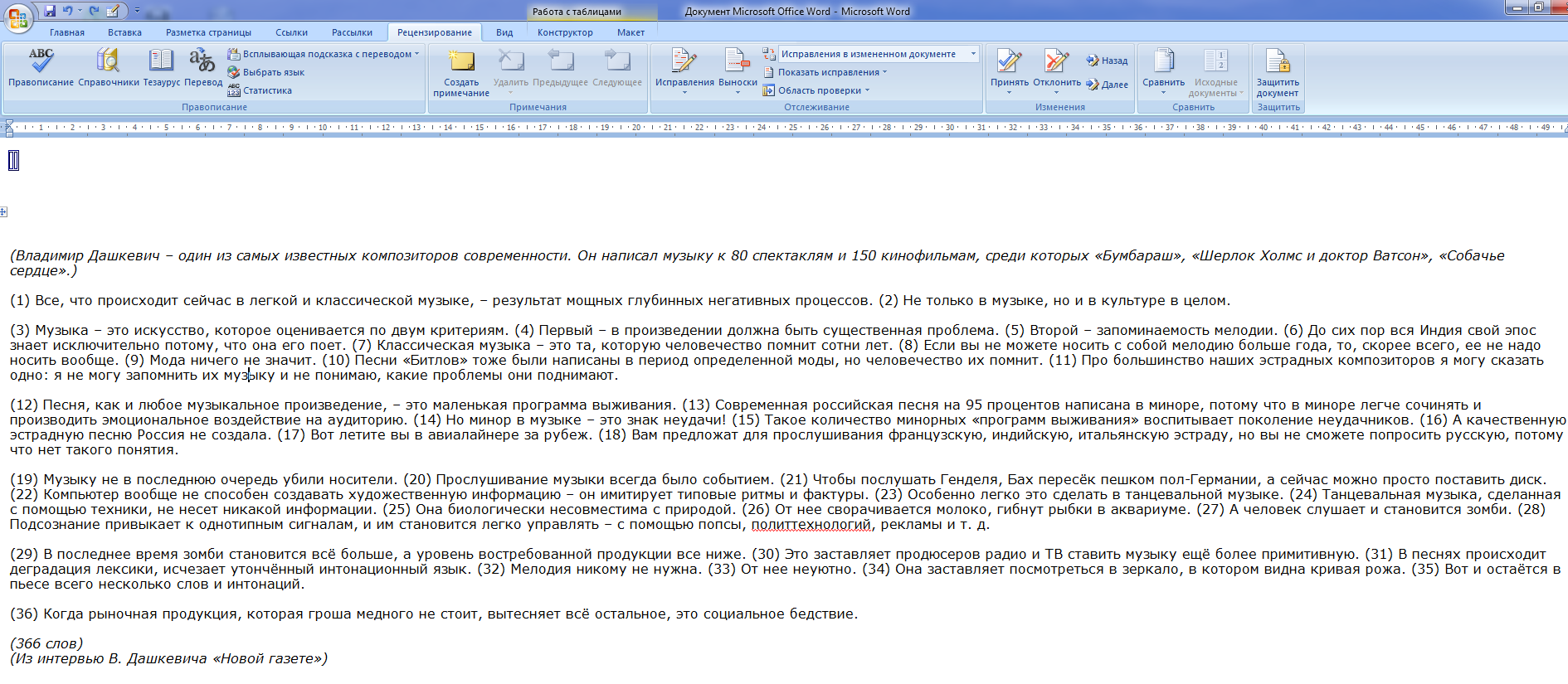Click the text (366 слов)

tap(46, 643)
